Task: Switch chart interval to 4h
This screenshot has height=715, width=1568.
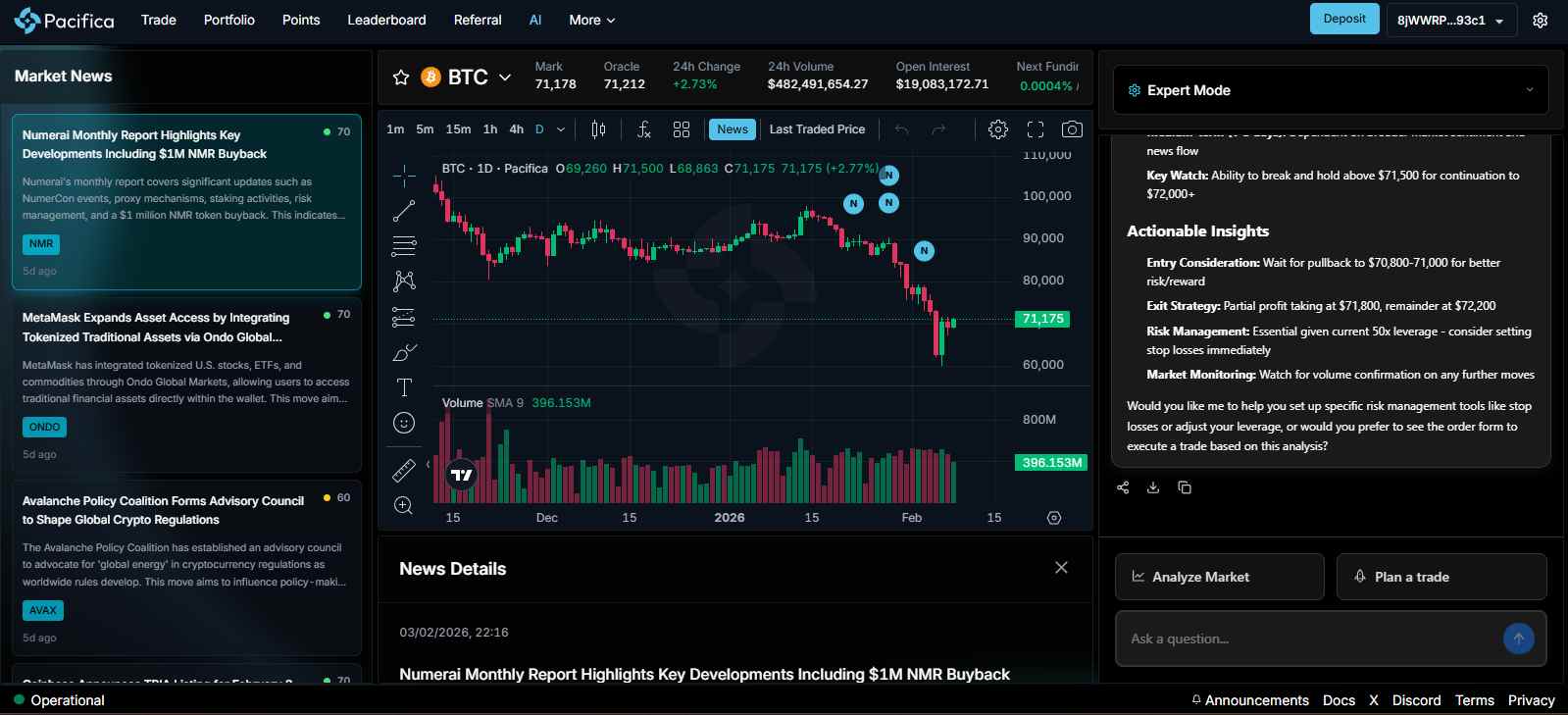Action: coord(516,129)
